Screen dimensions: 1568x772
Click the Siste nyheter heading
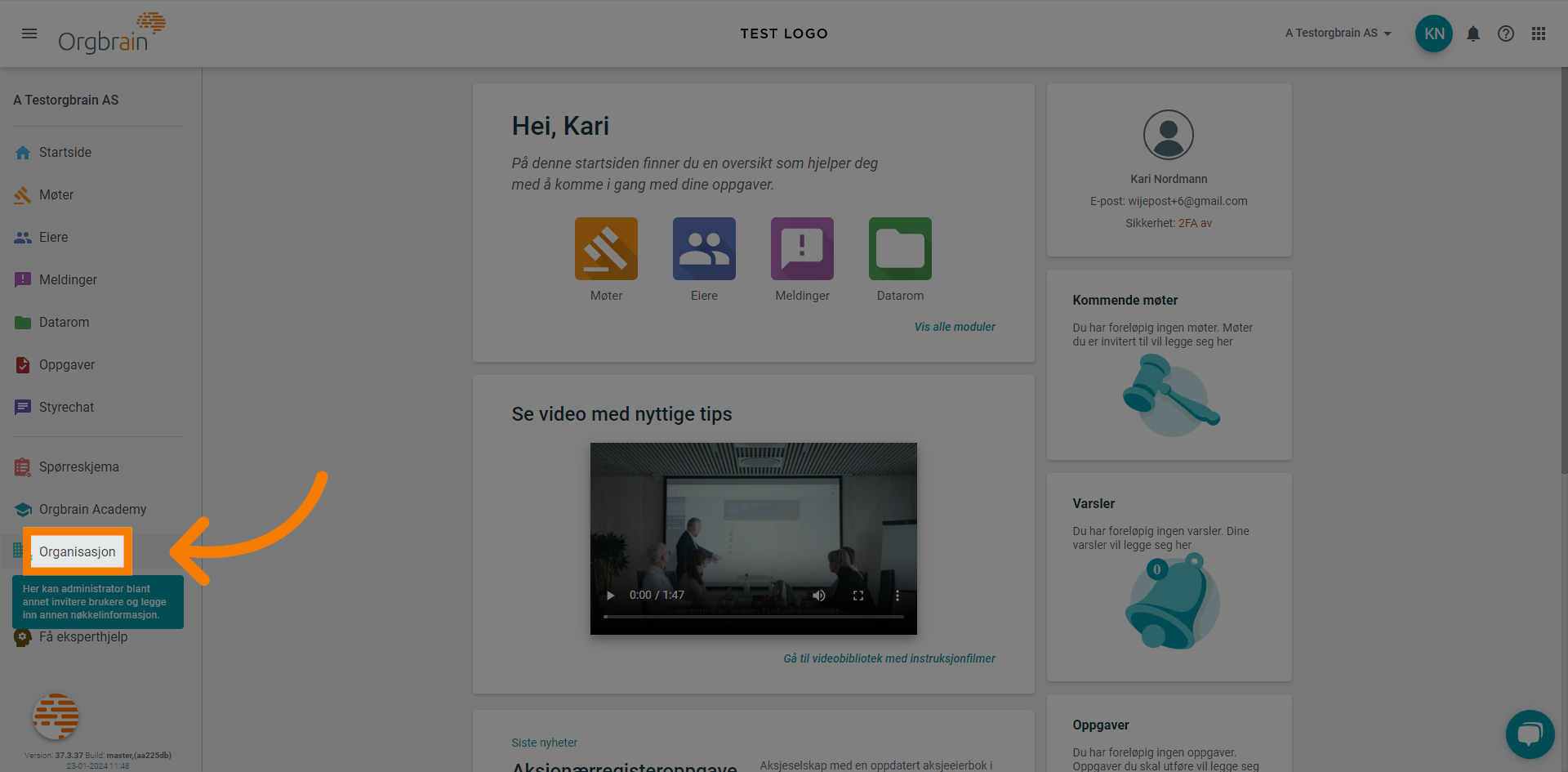[545, 743]
